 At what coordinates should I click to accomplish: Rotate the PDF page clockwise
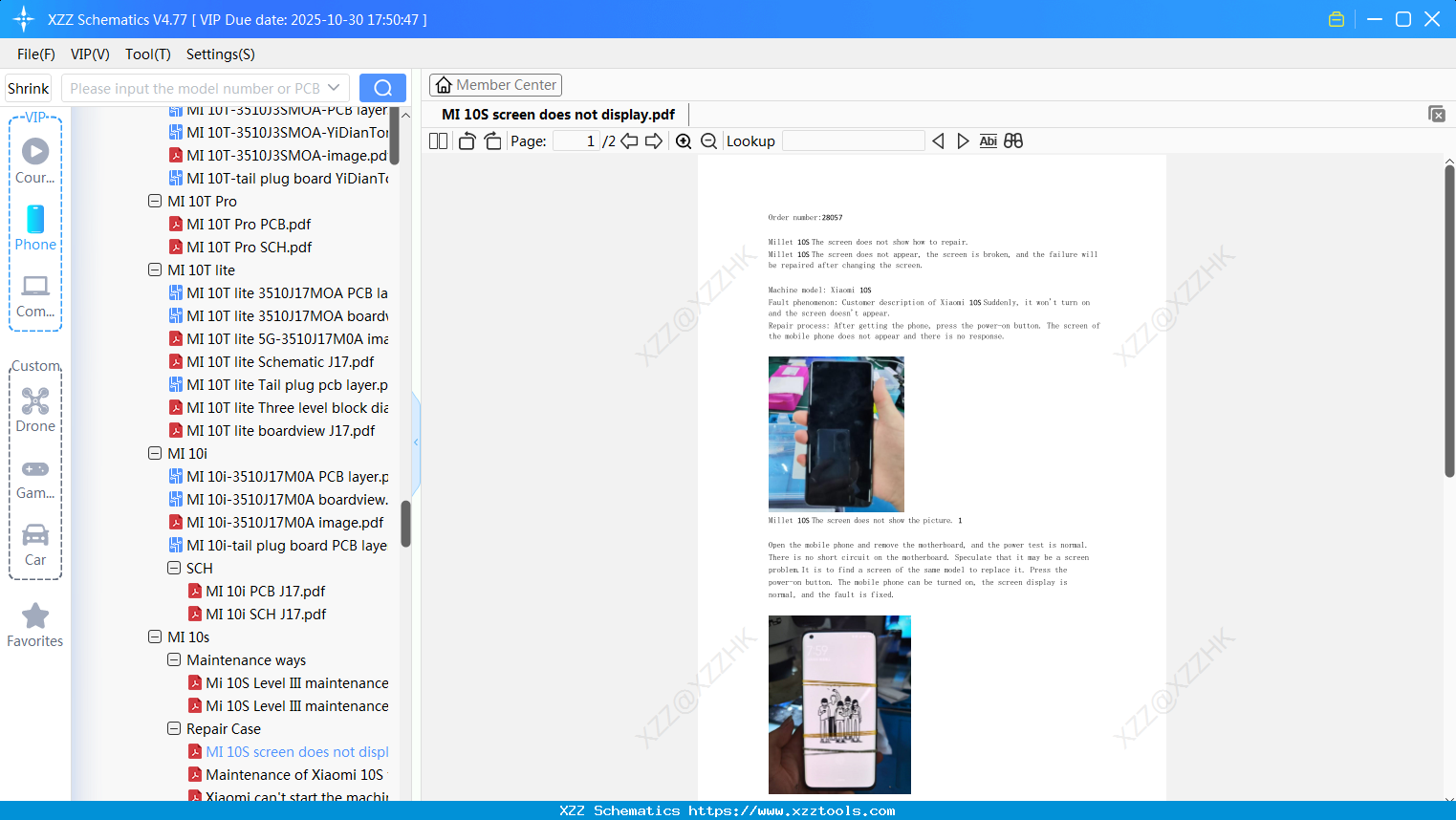[x=493, y=141]
